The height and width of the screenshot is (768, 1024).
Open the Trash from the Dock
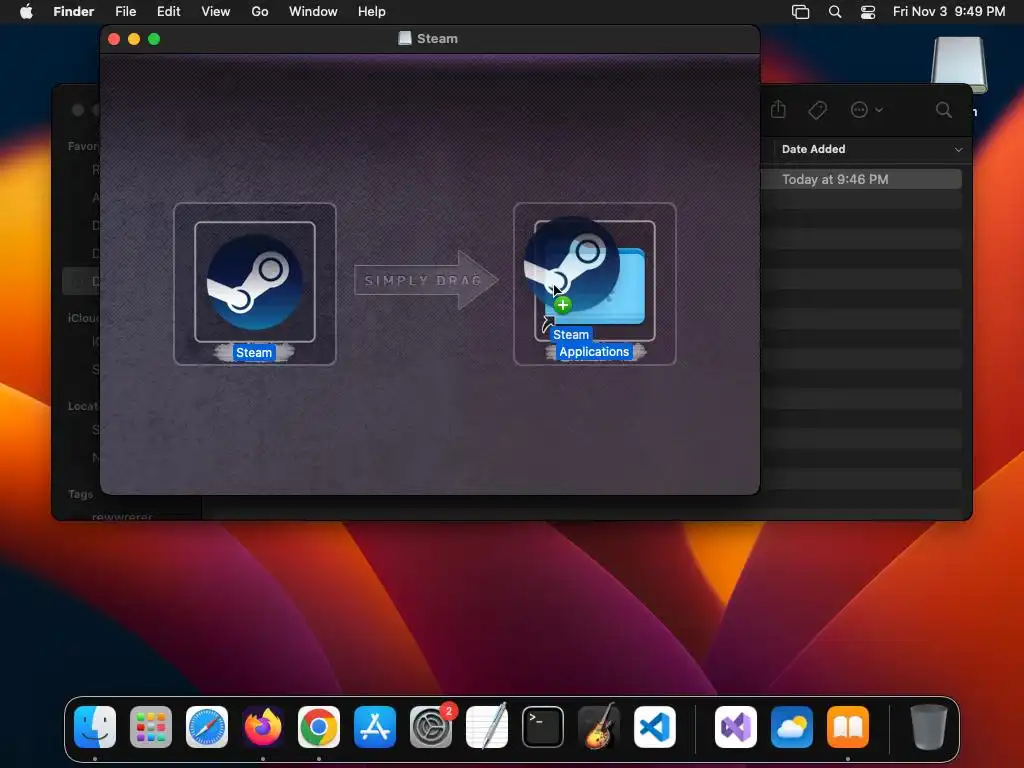[x=929, y=727]
